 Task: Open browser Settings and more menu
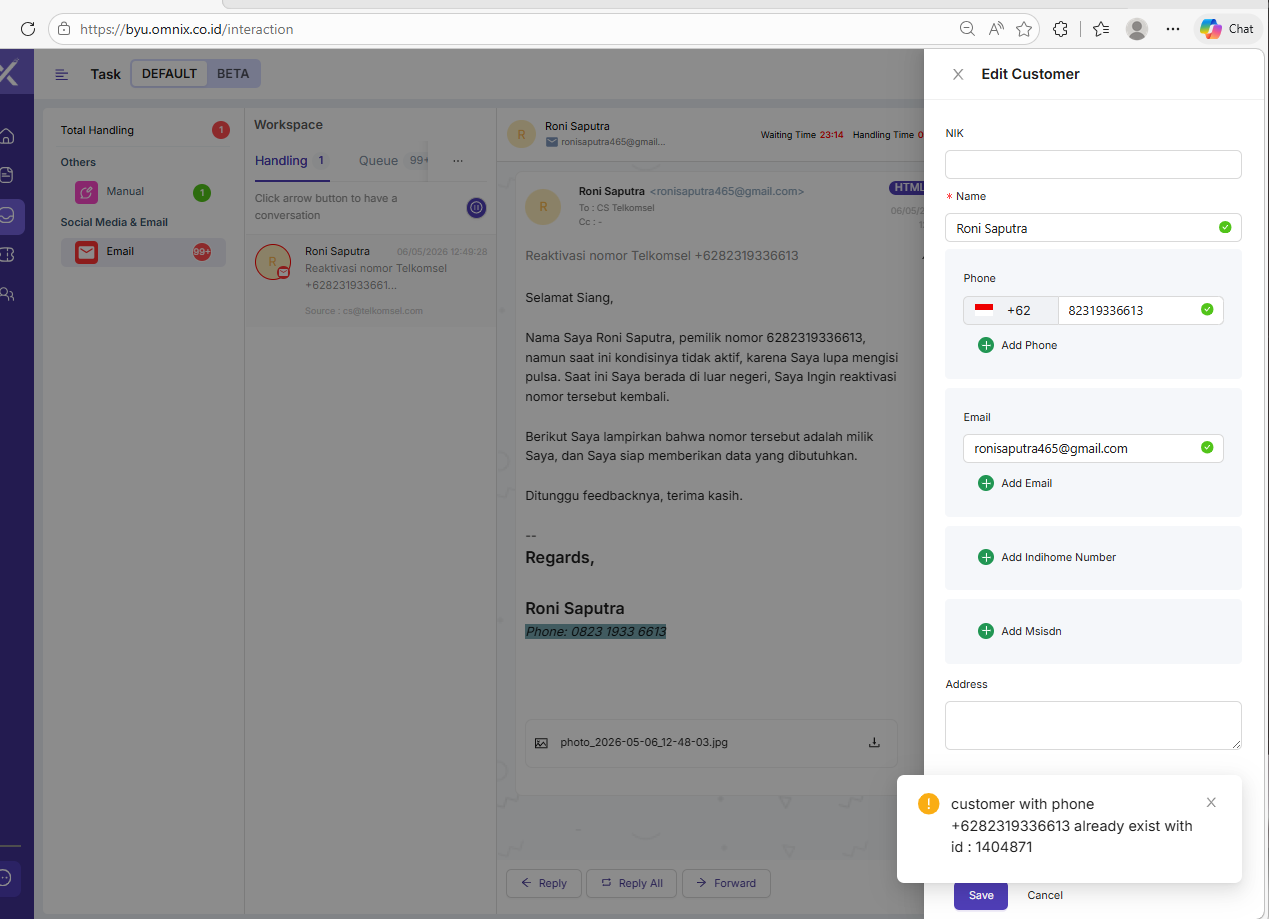pyautogui.click(x=1173, y=29)
